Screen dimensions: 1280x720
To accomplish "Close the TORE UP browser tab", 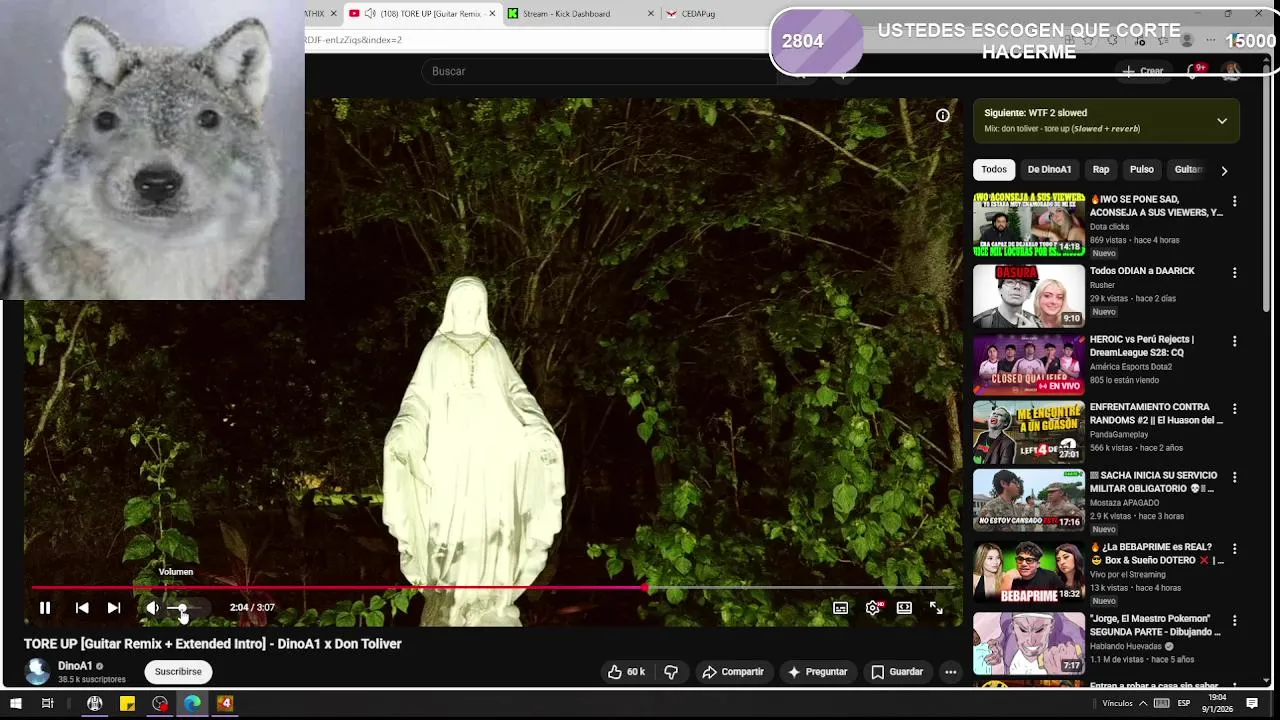I will tap(492, 14).
